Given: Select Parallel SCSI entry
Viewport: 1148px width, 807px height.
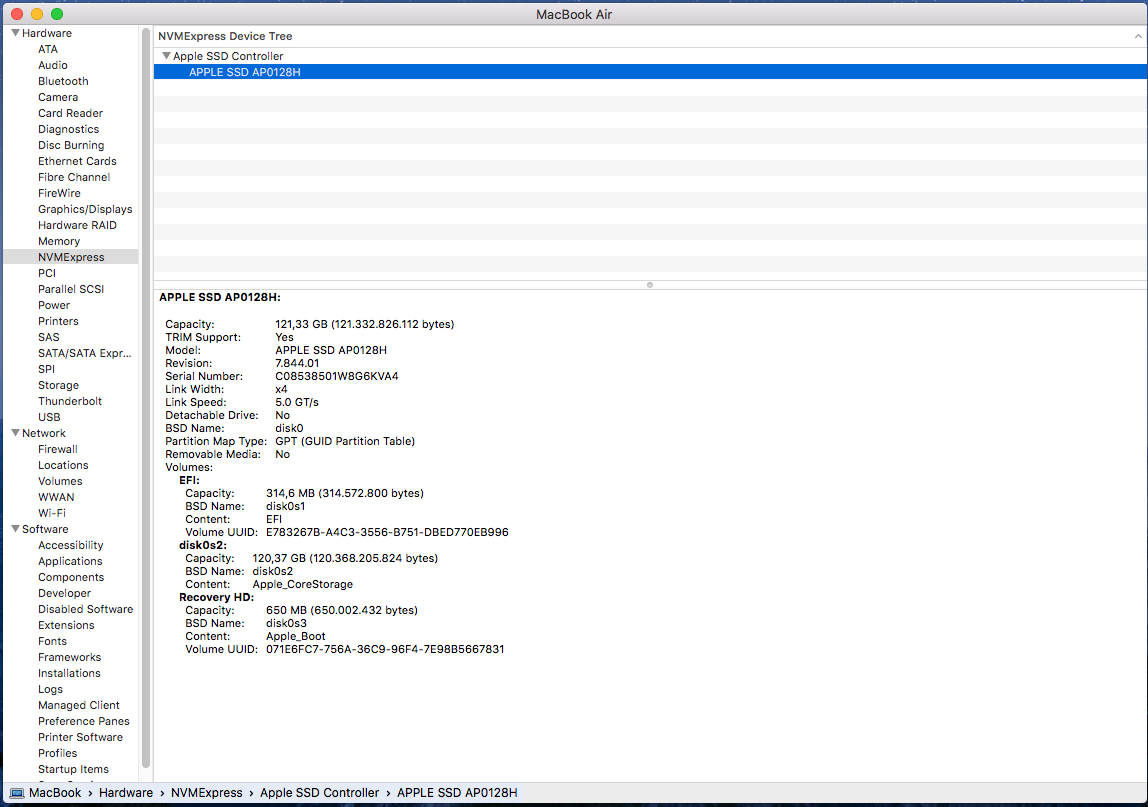Looking at the screenshot, I should click(x=71, y=289).
